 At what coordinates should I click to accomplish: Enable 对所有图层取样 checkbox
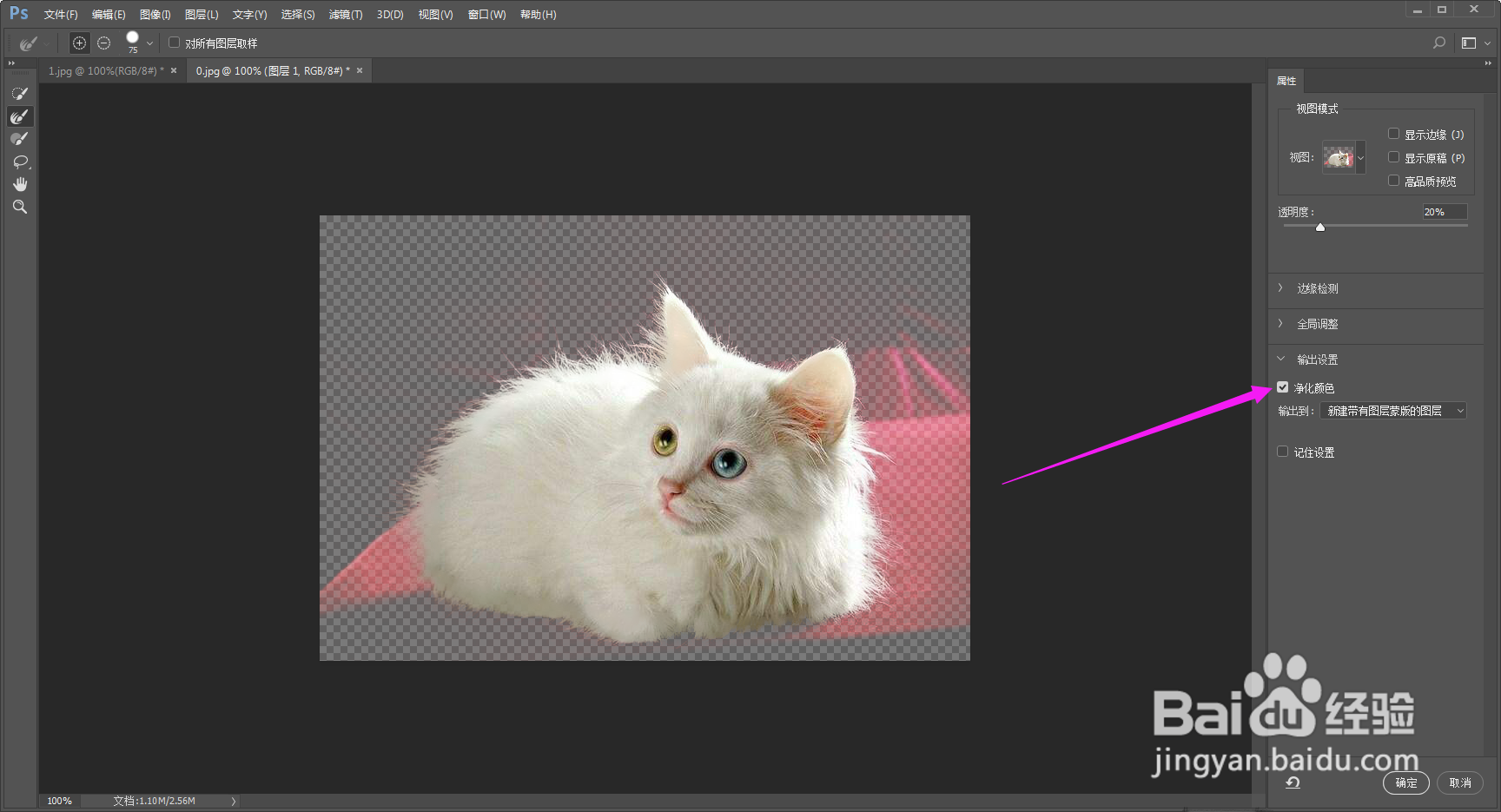174,43
